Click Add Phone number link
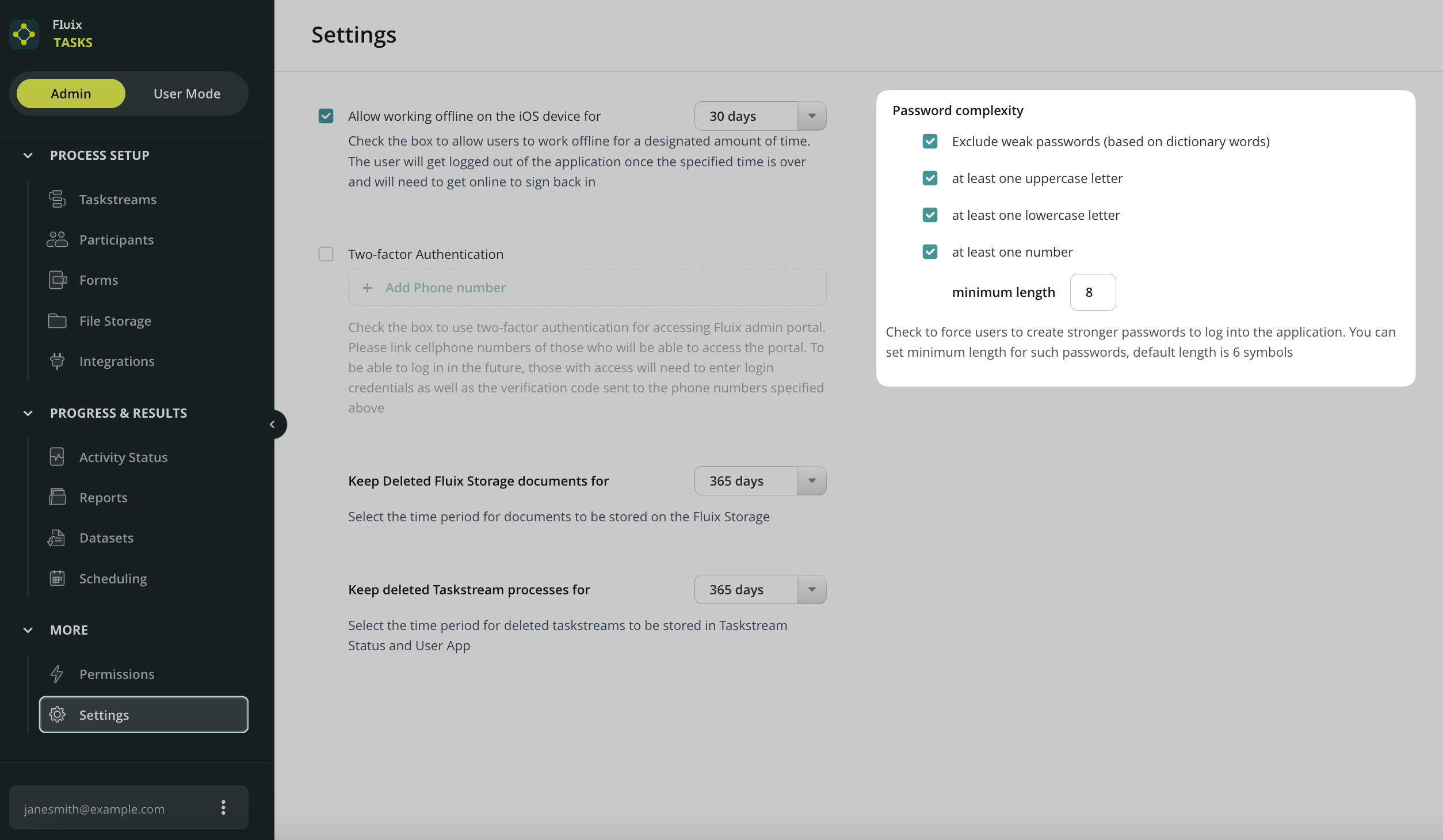This screenshot has height=840, width=1443. pyautogui.click(x=445, y=287)
